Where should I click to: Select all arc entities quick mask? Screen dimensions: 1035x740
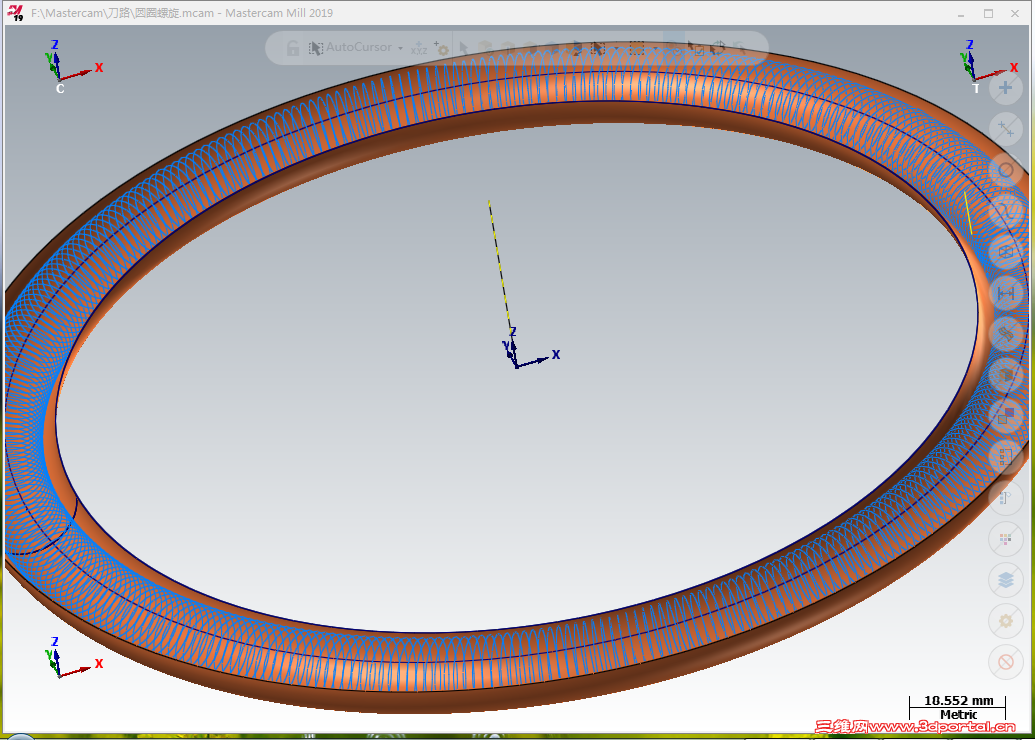tap(1005, 170)
